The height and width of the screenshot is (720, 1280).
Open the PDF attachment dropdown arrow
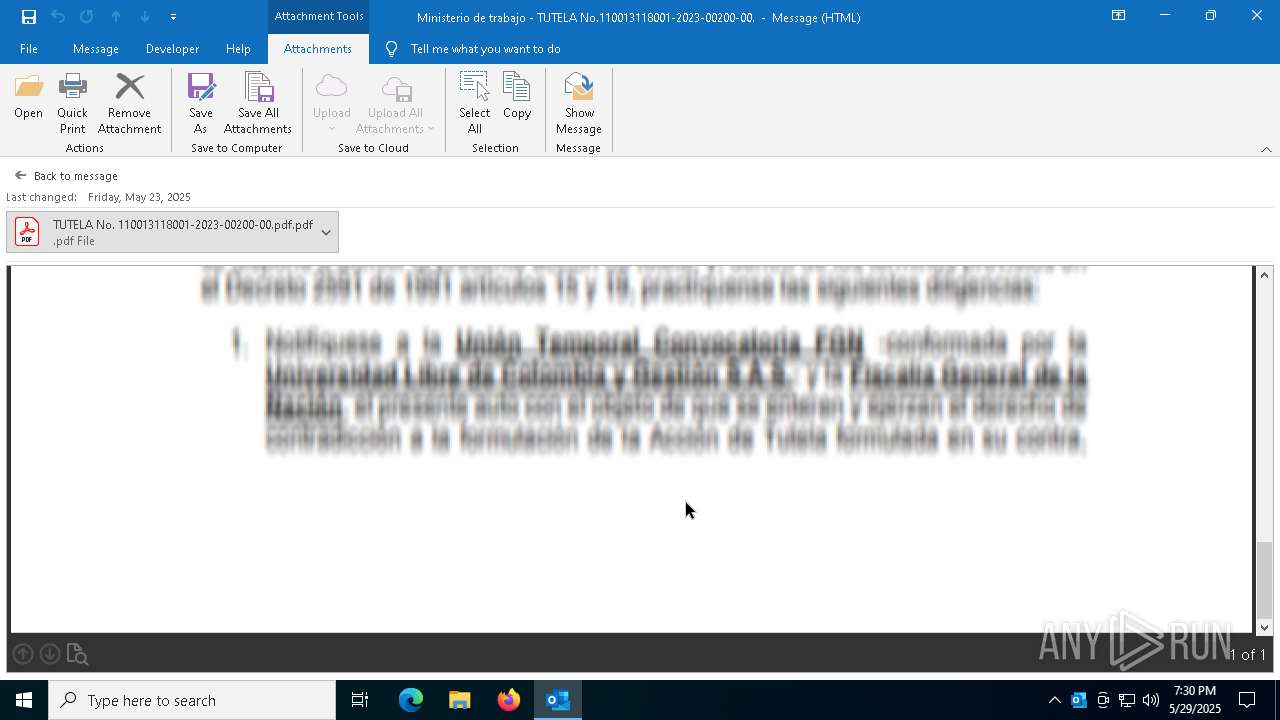326,232
